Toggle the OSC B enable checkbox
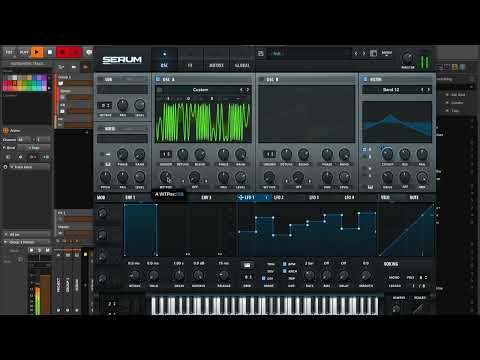Viewport: 480px width, 360px height. click(x=262, y=79)
